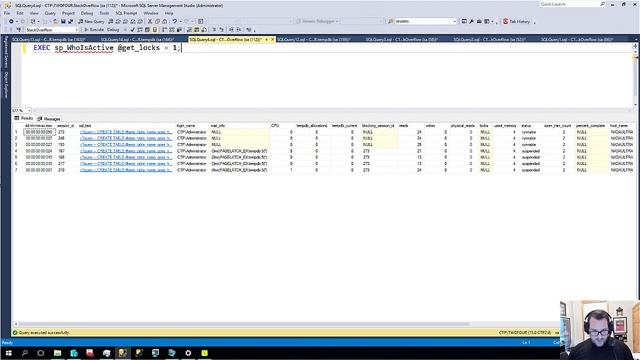The image size is (640, 360).
Task: Click the Uncomment Lines icon
Action: 222,30
